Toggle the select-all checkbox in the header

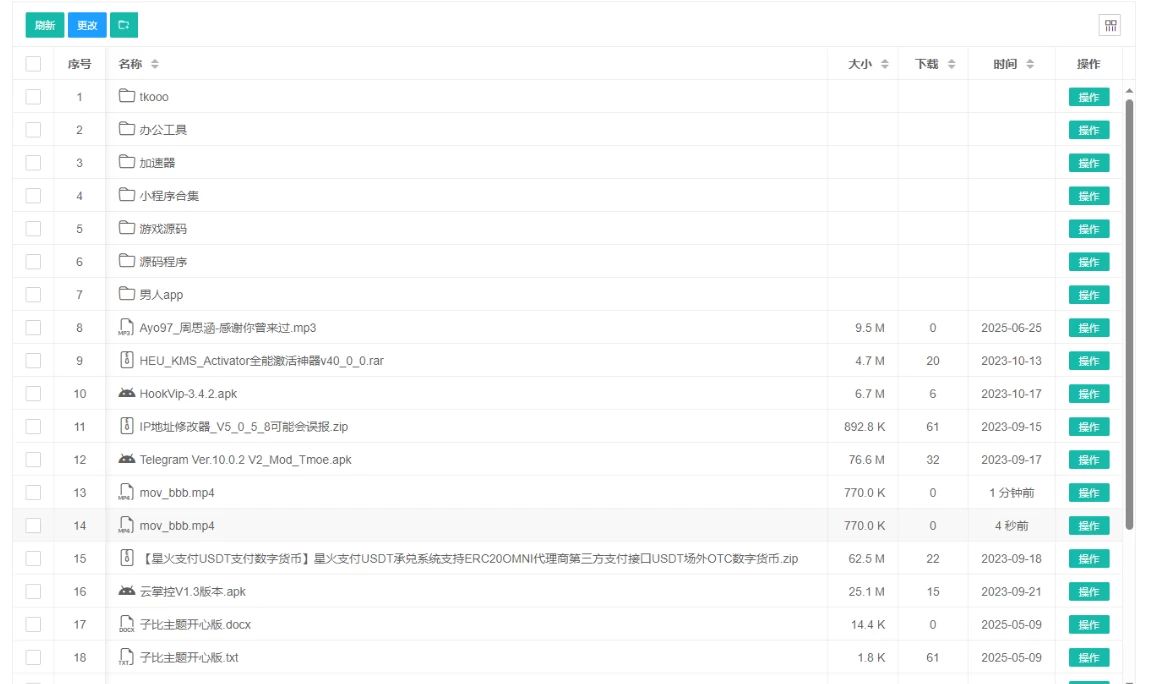coord(33,63)
